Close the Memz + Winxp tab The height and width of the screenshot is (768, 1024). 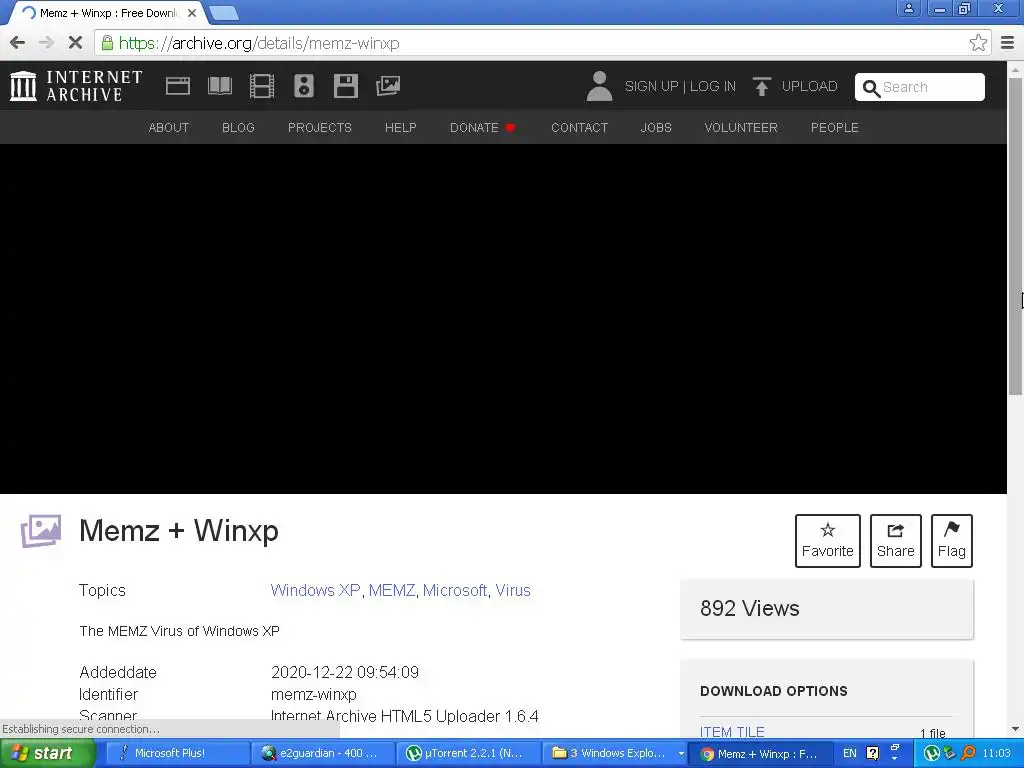(192, 12)
